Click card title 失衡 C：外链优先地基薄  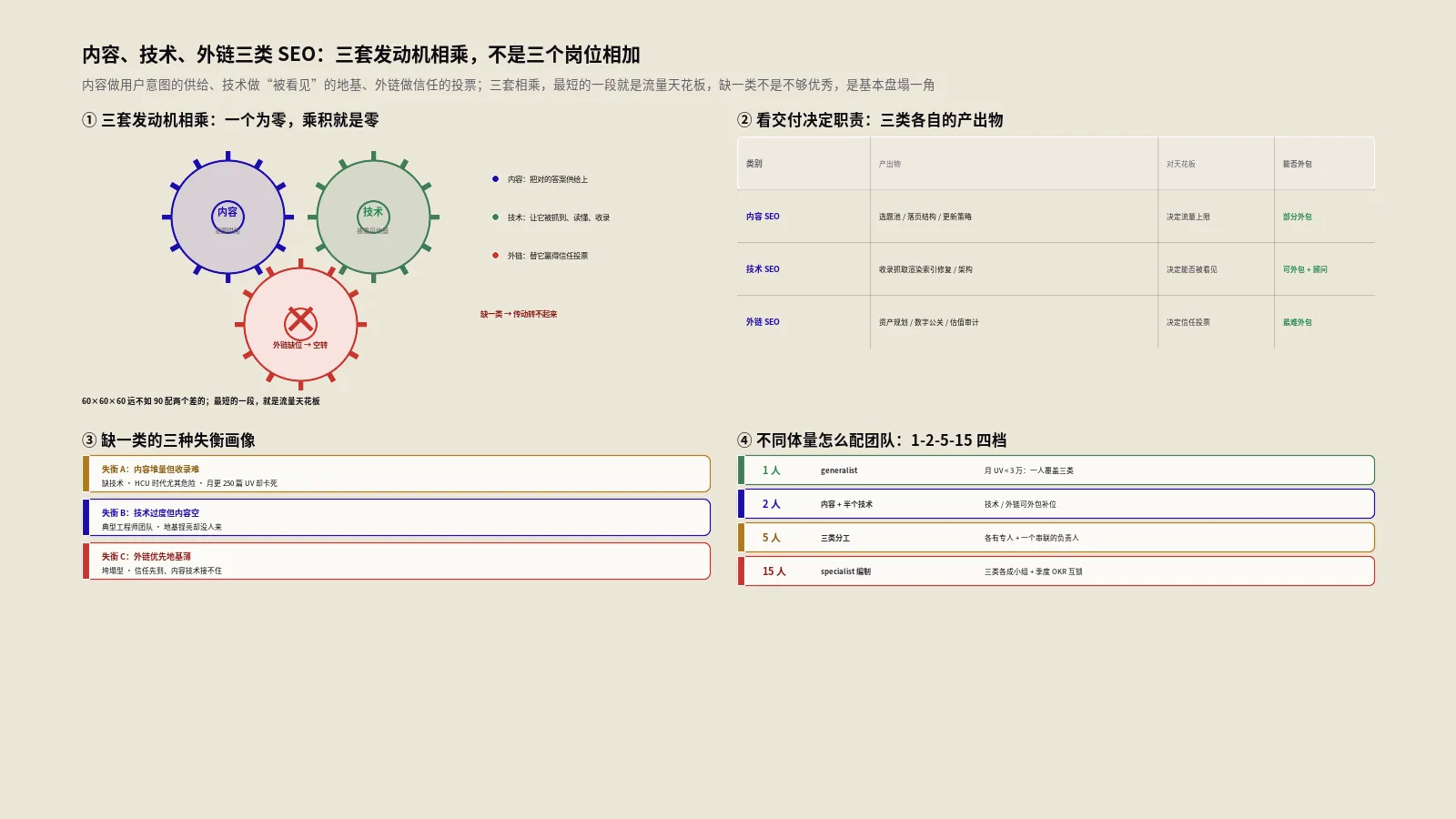[x=147, y=557]
